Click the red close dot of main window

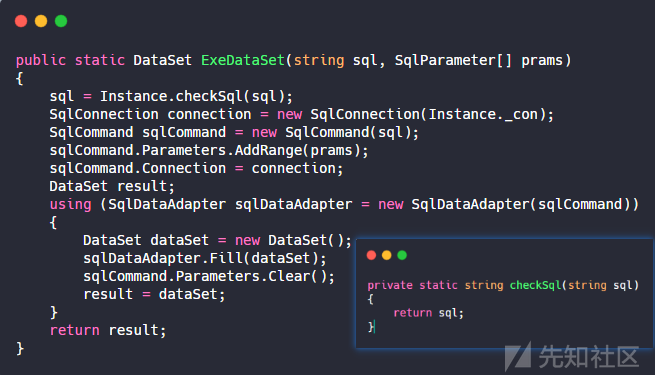[x=21, y=21]
